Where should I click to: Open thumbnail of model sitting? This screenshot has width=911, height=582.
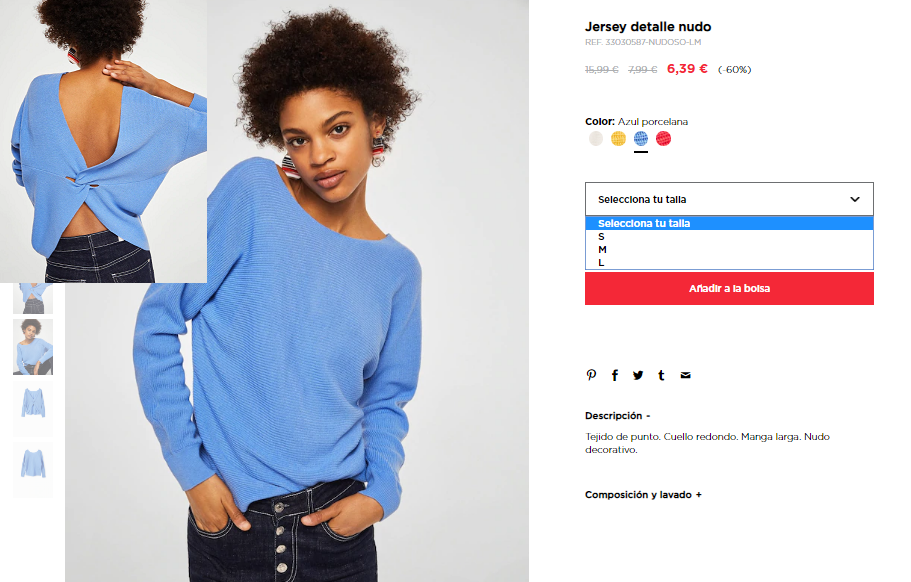(33, 347)
